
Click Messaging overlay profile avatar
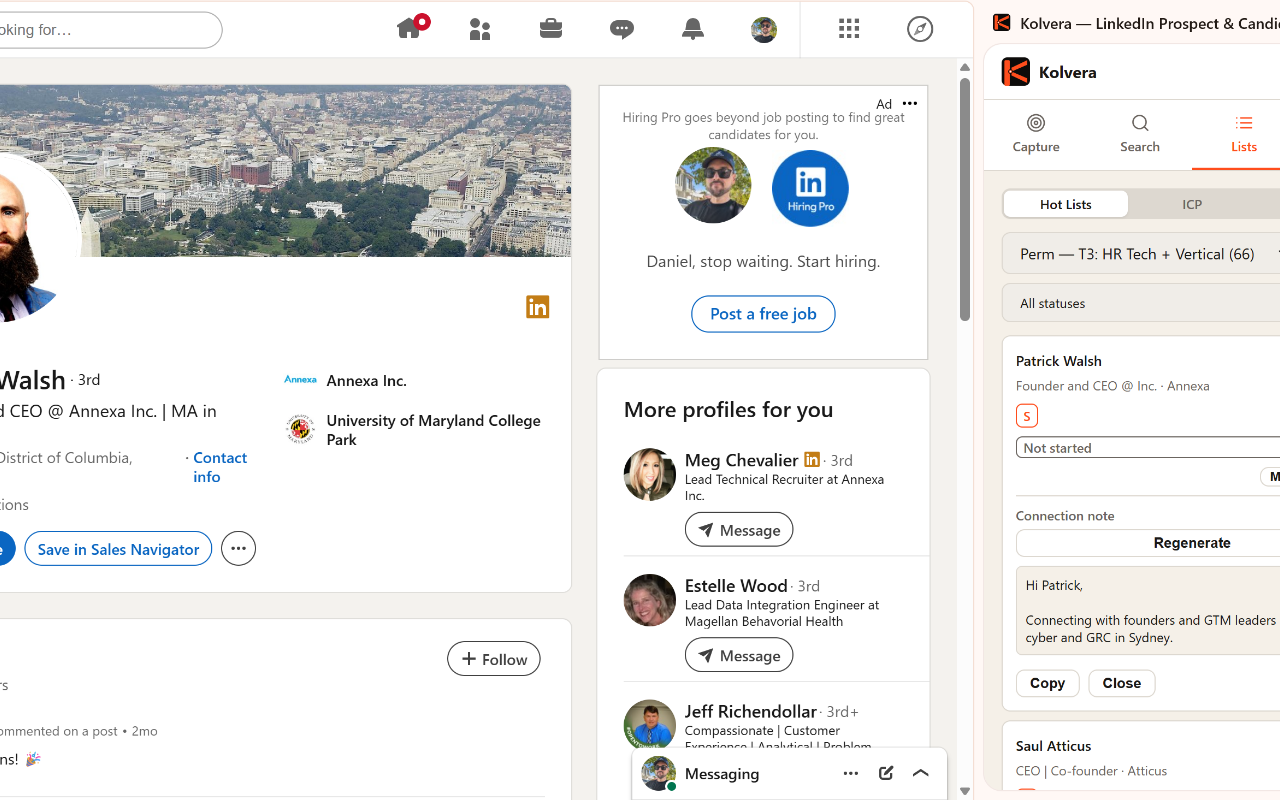(x=658, y=773)
